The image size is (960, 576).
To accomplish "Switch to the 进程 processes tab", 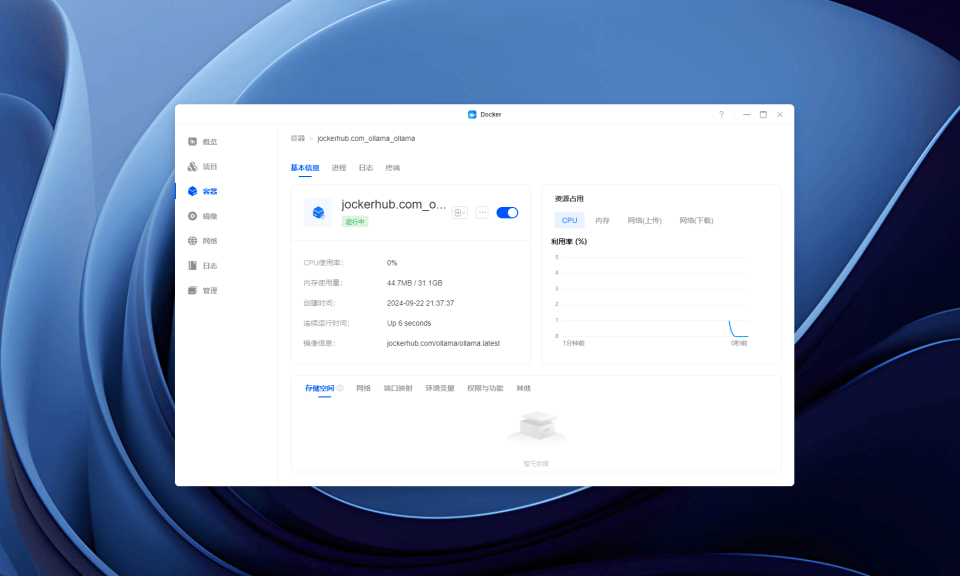I will pyautogui.click(x=339, y=168).
